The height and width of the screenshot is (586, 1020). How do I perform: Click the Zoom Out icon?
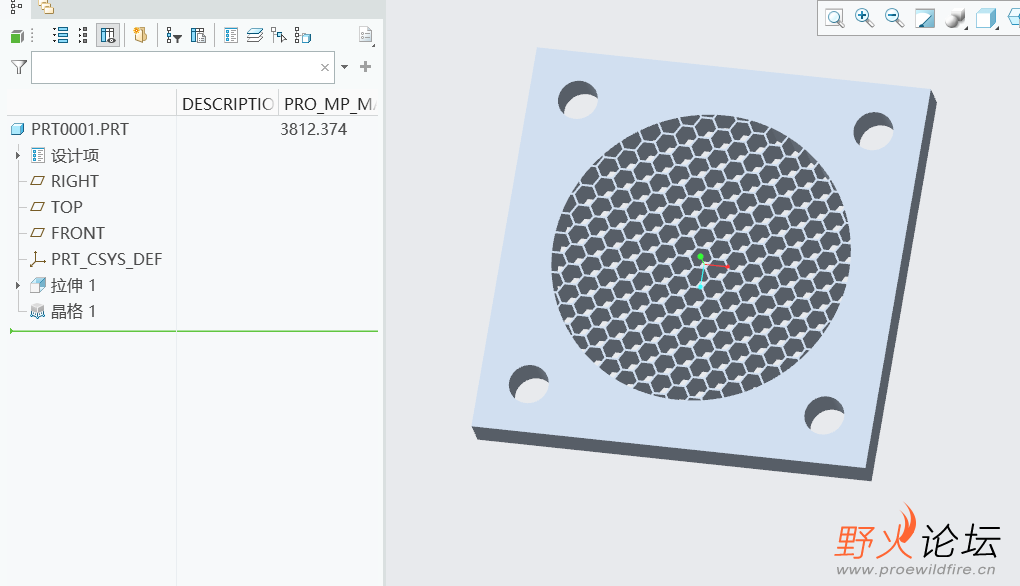click(x=894, y=18)
